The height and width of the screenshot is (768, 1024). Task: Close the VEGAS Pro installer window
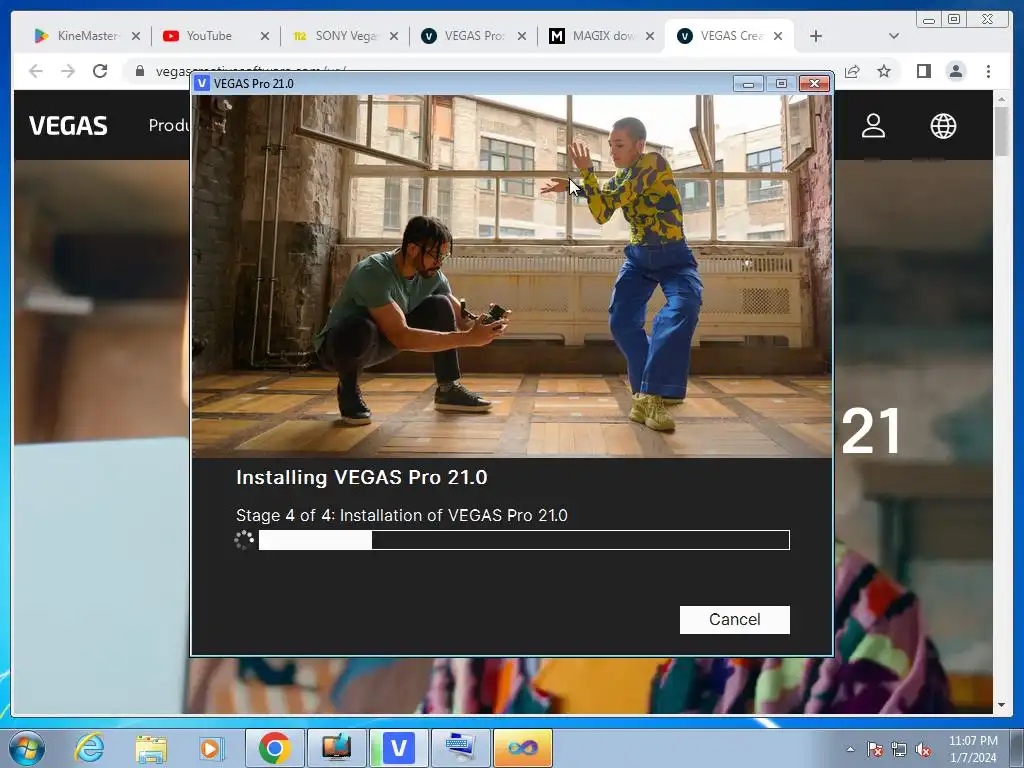[814, 84]
